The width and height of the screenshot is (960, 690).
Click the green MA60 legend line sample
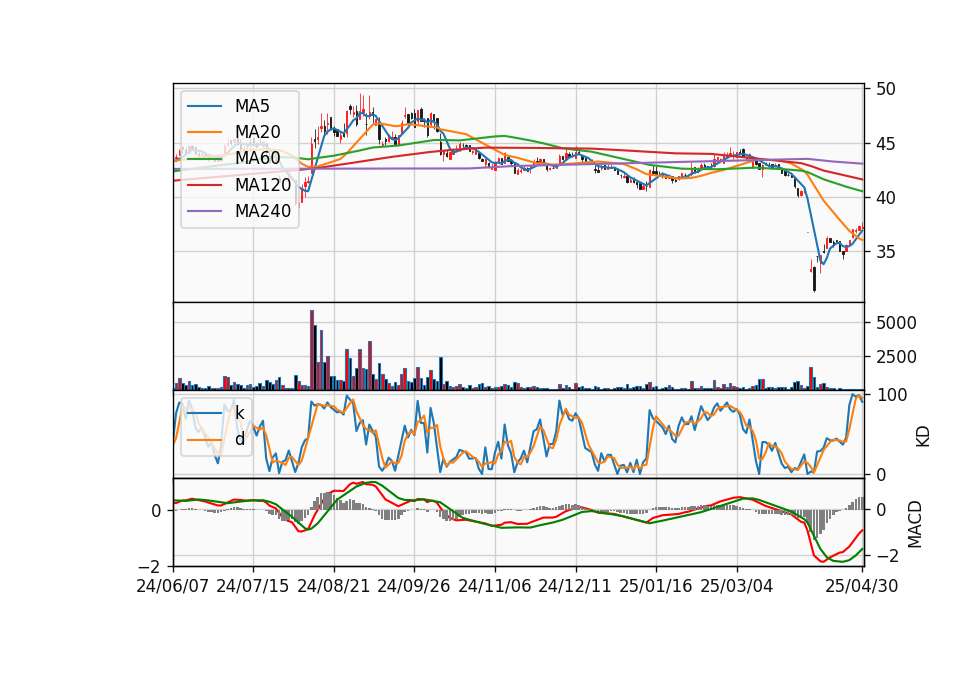[x=204, y=159]
